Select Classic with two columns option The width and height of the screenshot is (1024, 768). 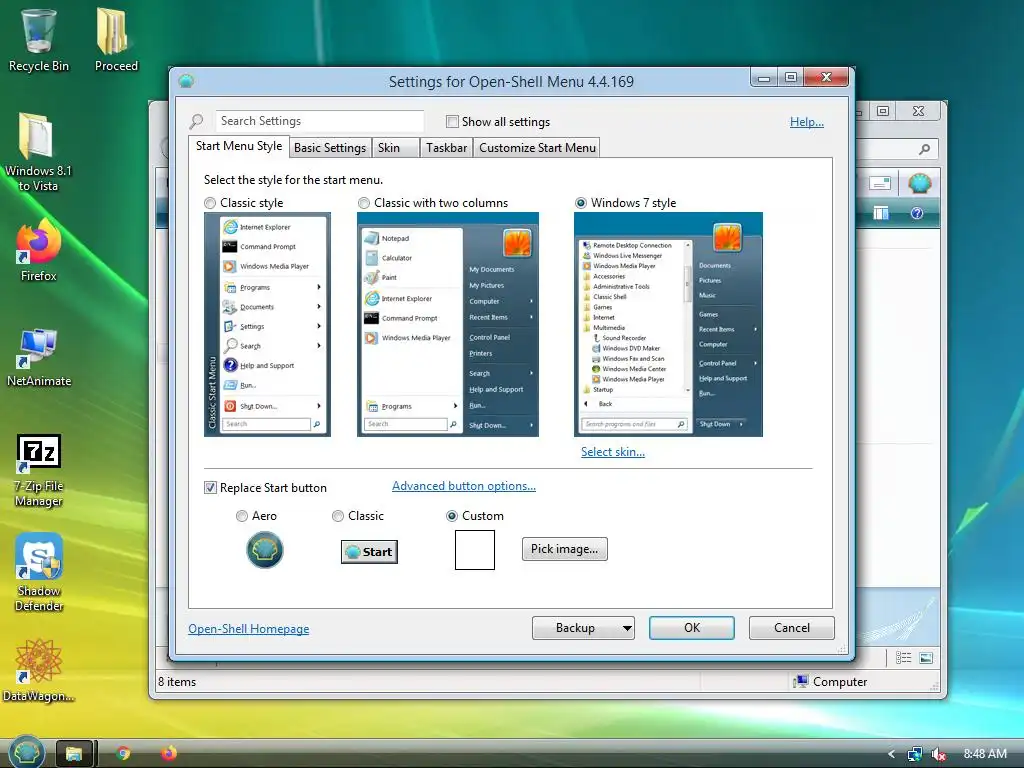point(364,203)
